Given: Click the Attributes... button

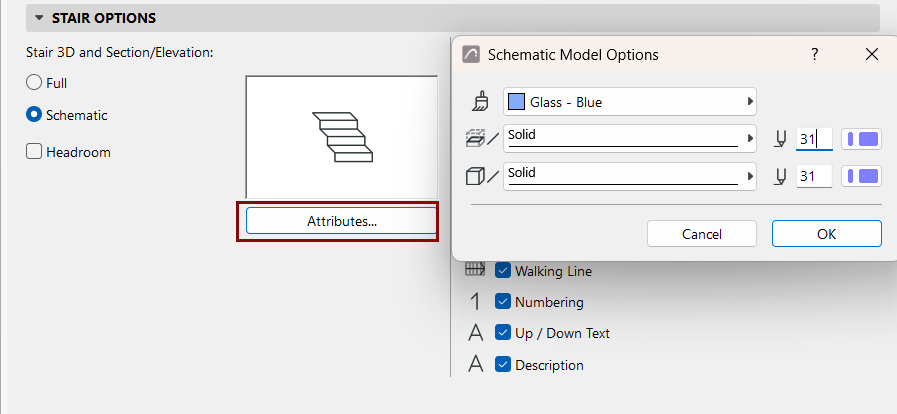Looking at the screenshot, I should pyautogui.click(x=342, y=221).
